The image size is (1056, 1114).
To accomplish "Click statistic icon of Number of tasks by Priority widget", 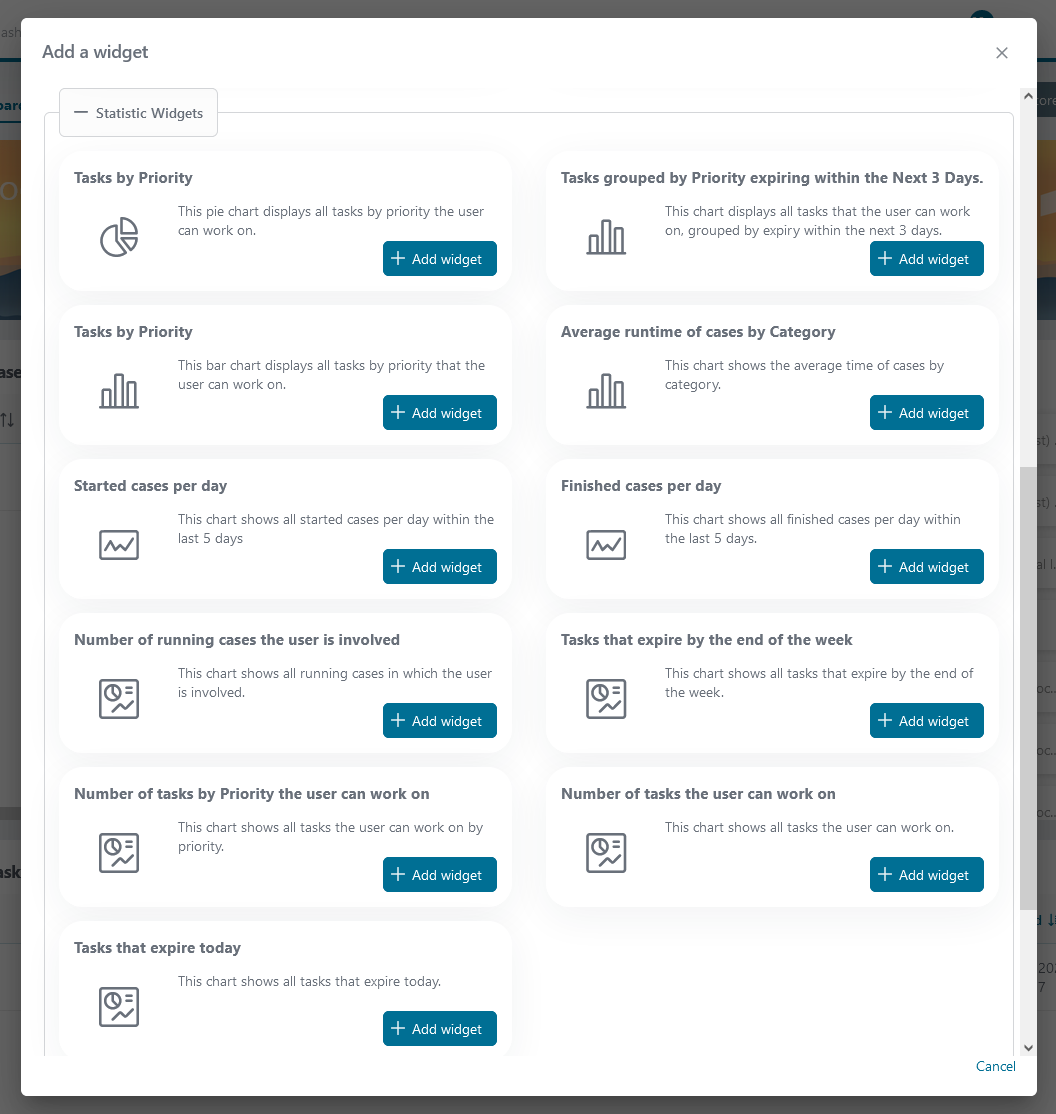I will point(119,853).
